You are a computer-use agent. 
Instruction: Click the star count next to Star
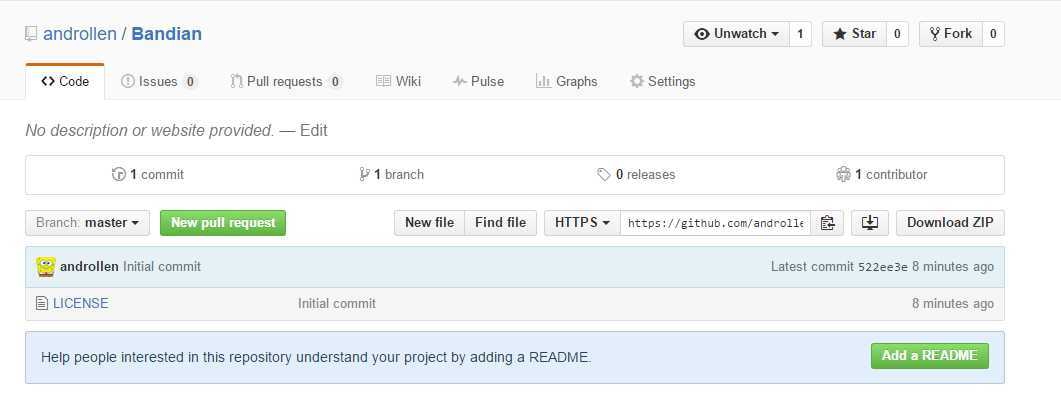(897, 34)
